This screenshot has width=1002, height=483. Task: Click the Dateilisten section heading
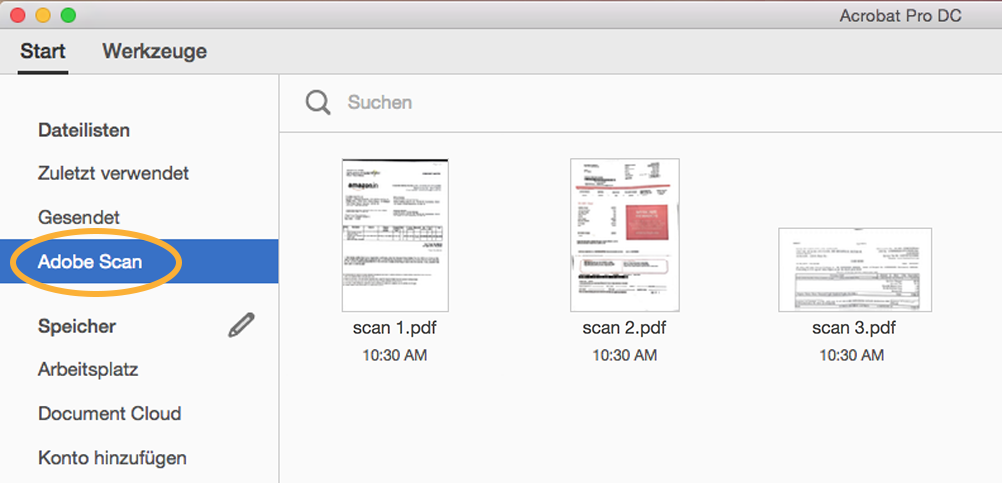tap(84, 130)
